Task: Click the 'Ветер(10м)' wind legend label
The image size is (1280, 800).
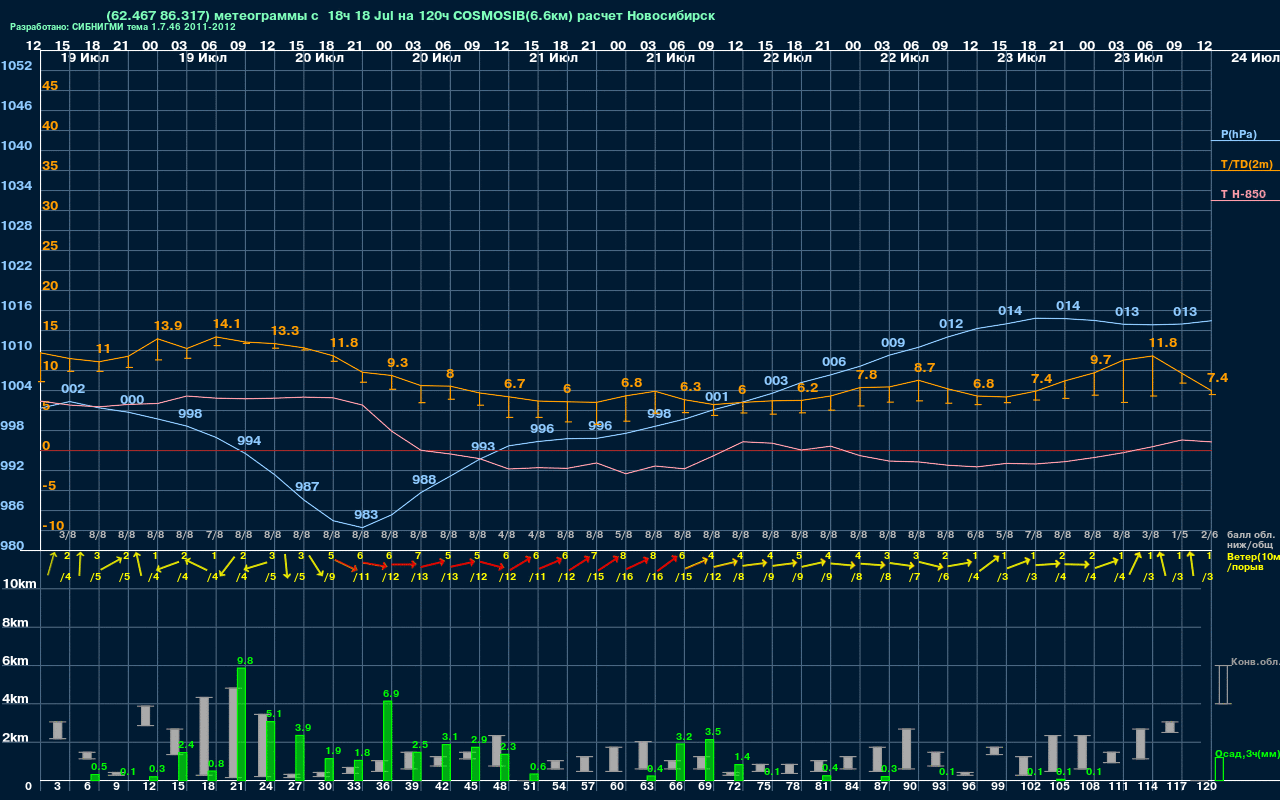Action: coord(1253,556)
